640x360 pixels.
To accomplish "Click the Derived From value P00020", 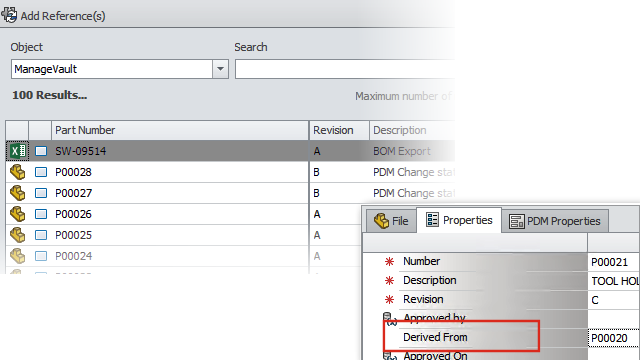I will [x=609, y=338].
